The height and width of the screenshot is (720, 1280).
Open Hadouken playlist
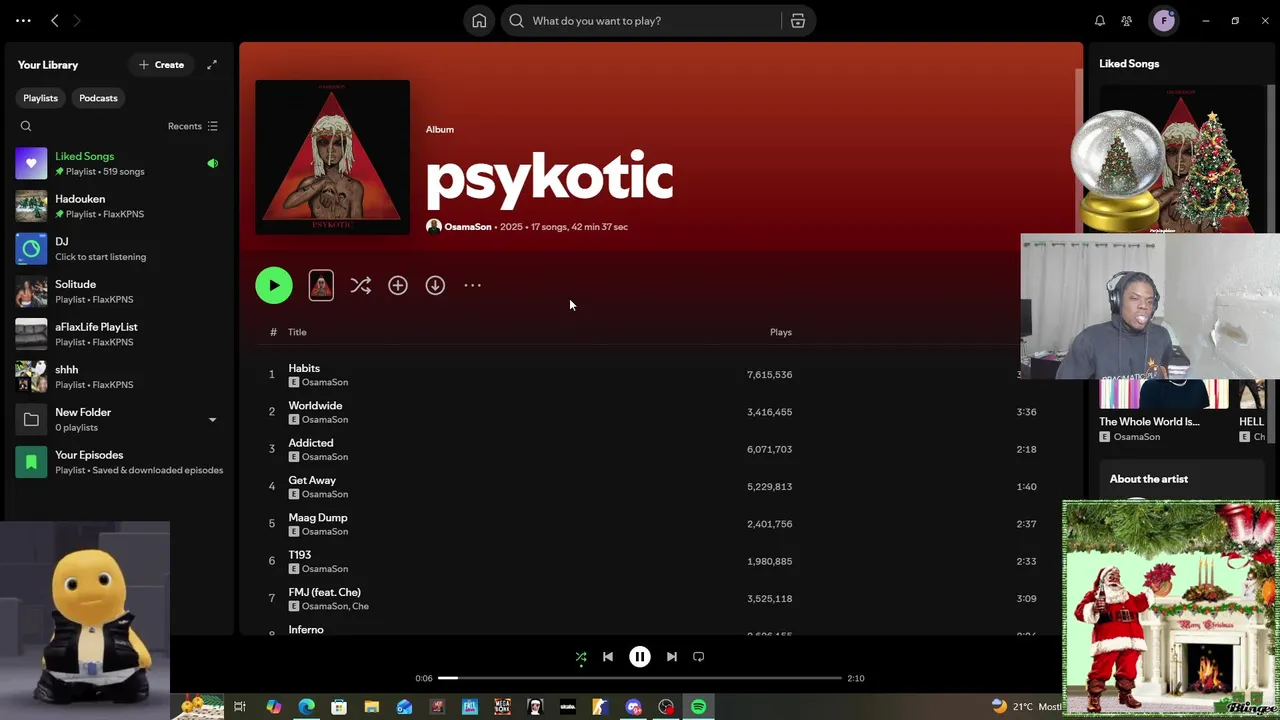coord(119,206)
